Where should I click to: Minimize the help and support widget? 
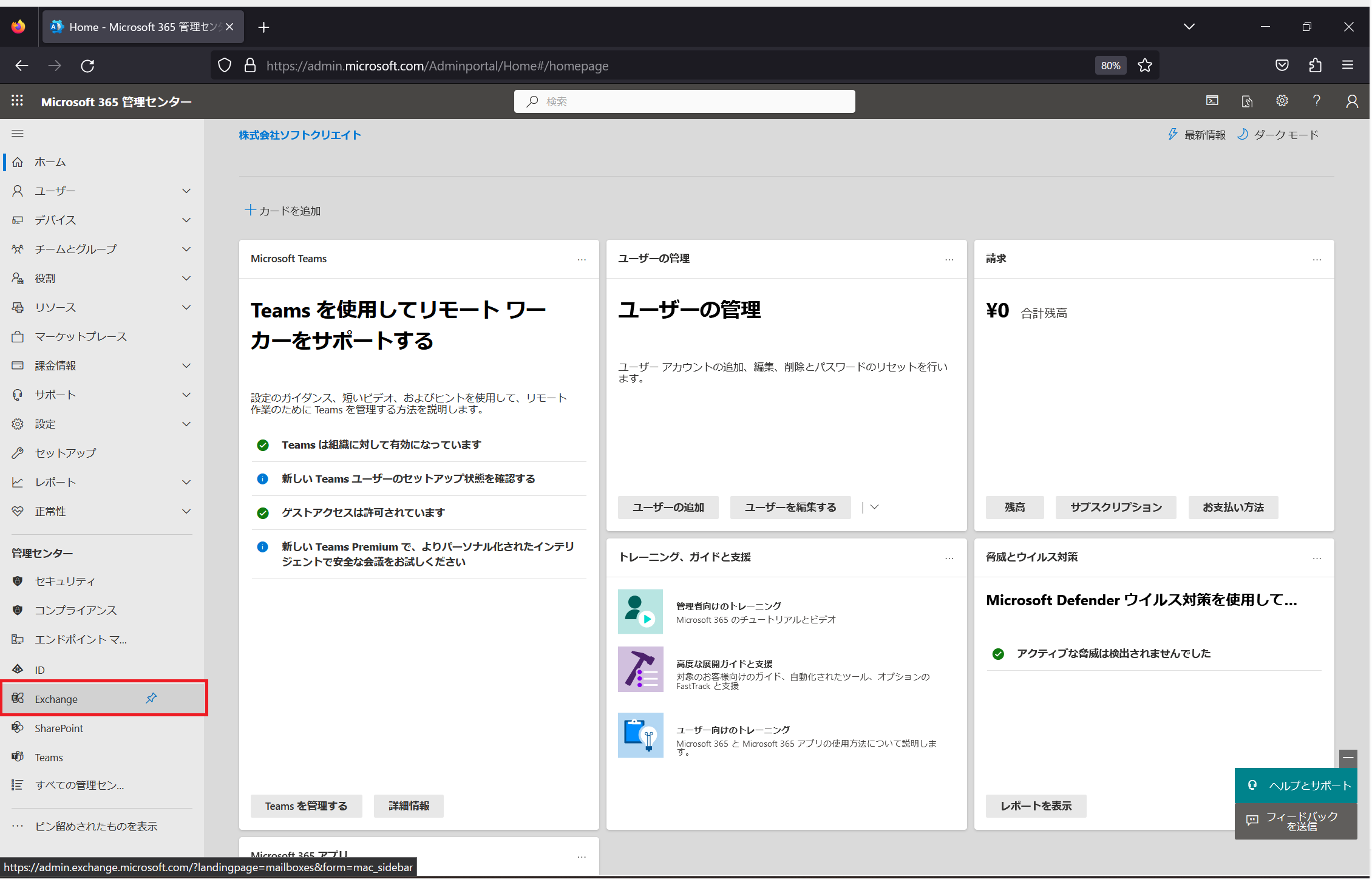coord(1348,758)
